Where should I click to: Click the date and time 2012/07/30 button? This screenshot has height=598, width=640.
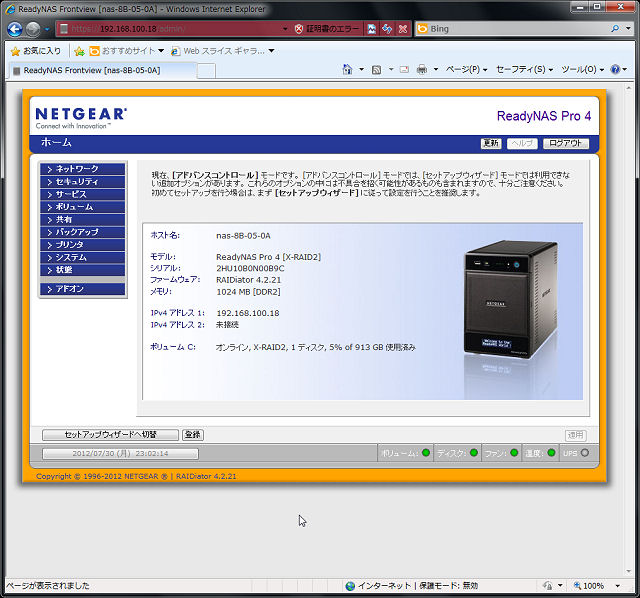click(120, 454)
